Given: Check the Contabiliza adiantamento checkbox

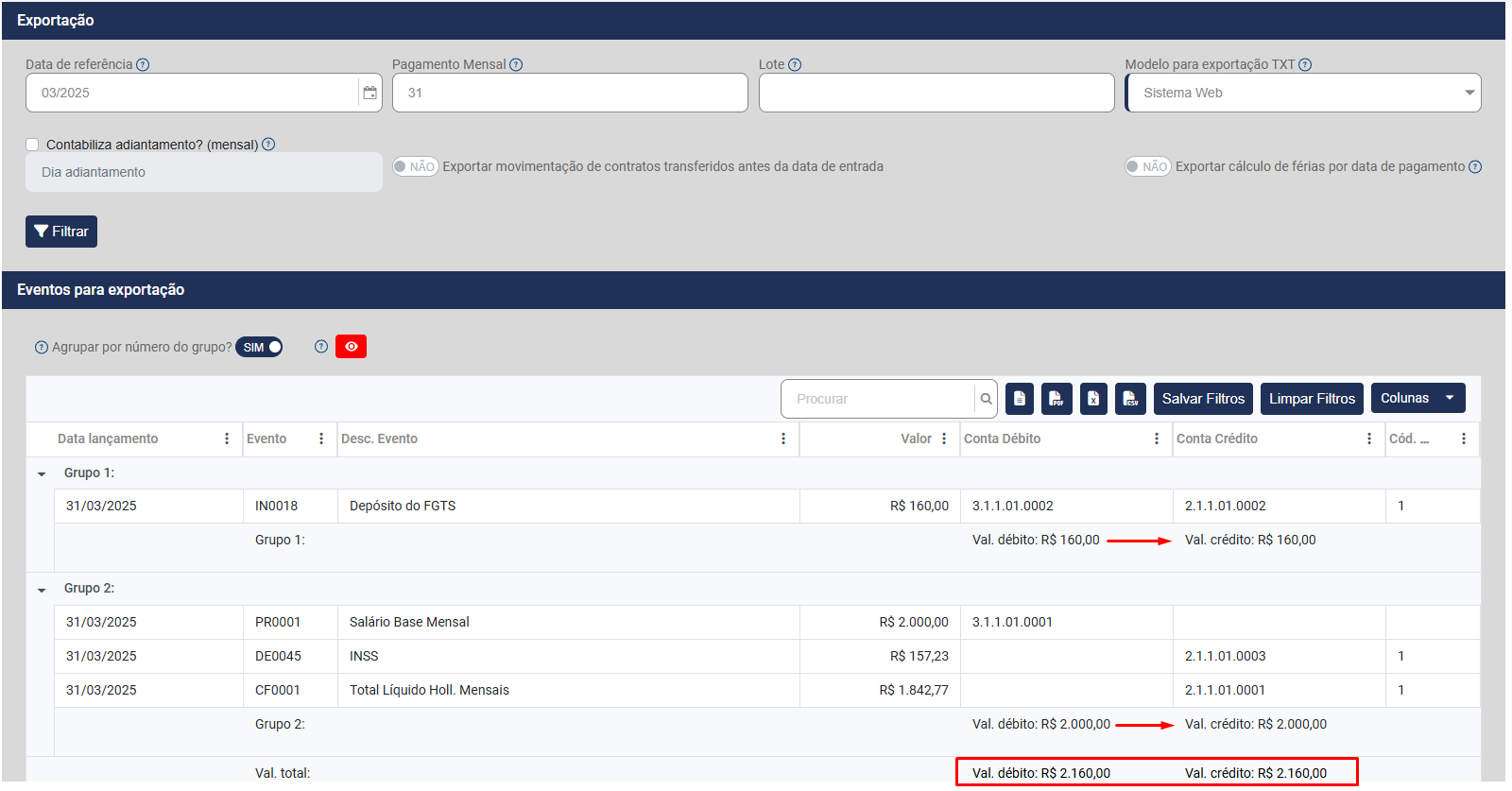Looking at the screenshot, I should 32,145.
